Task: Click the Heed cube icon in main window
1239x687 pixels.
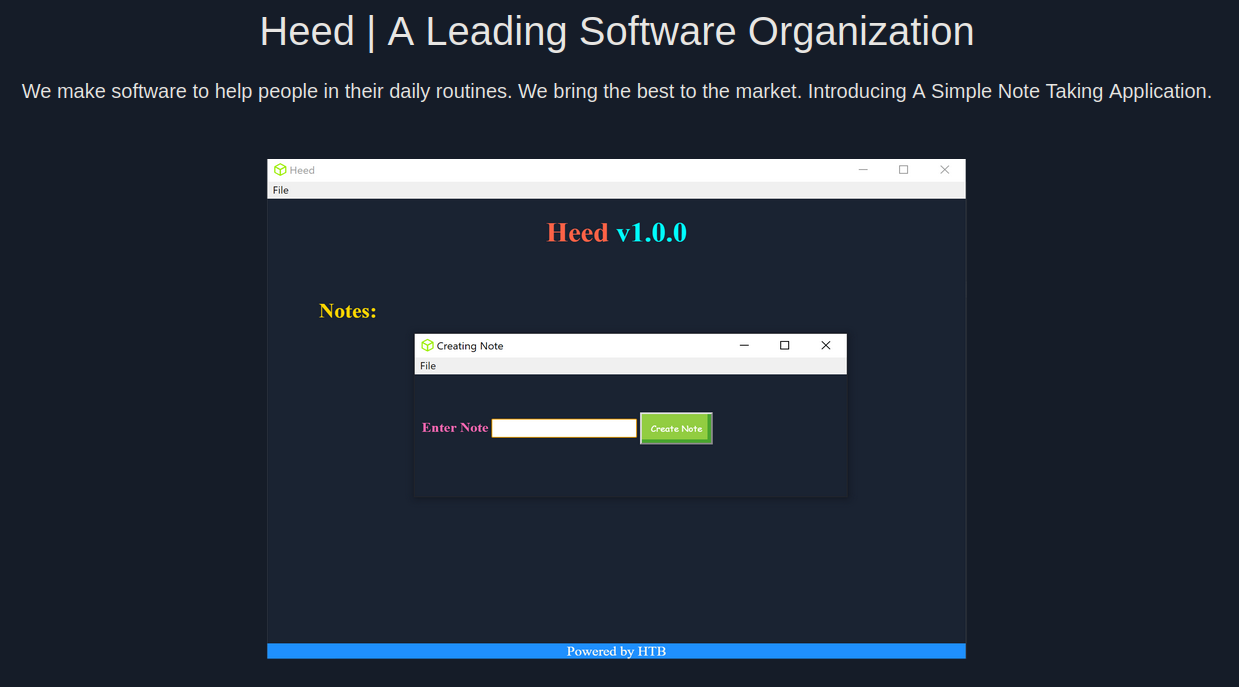Action: [280, 170]
